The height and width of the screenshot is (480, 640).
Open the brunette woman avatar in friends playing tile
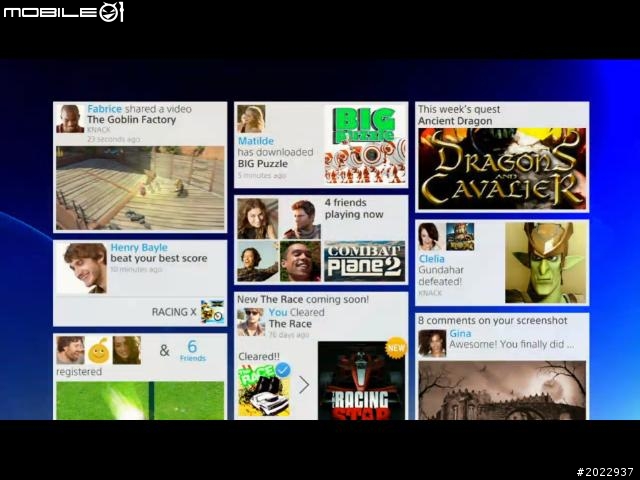[258, 219]
